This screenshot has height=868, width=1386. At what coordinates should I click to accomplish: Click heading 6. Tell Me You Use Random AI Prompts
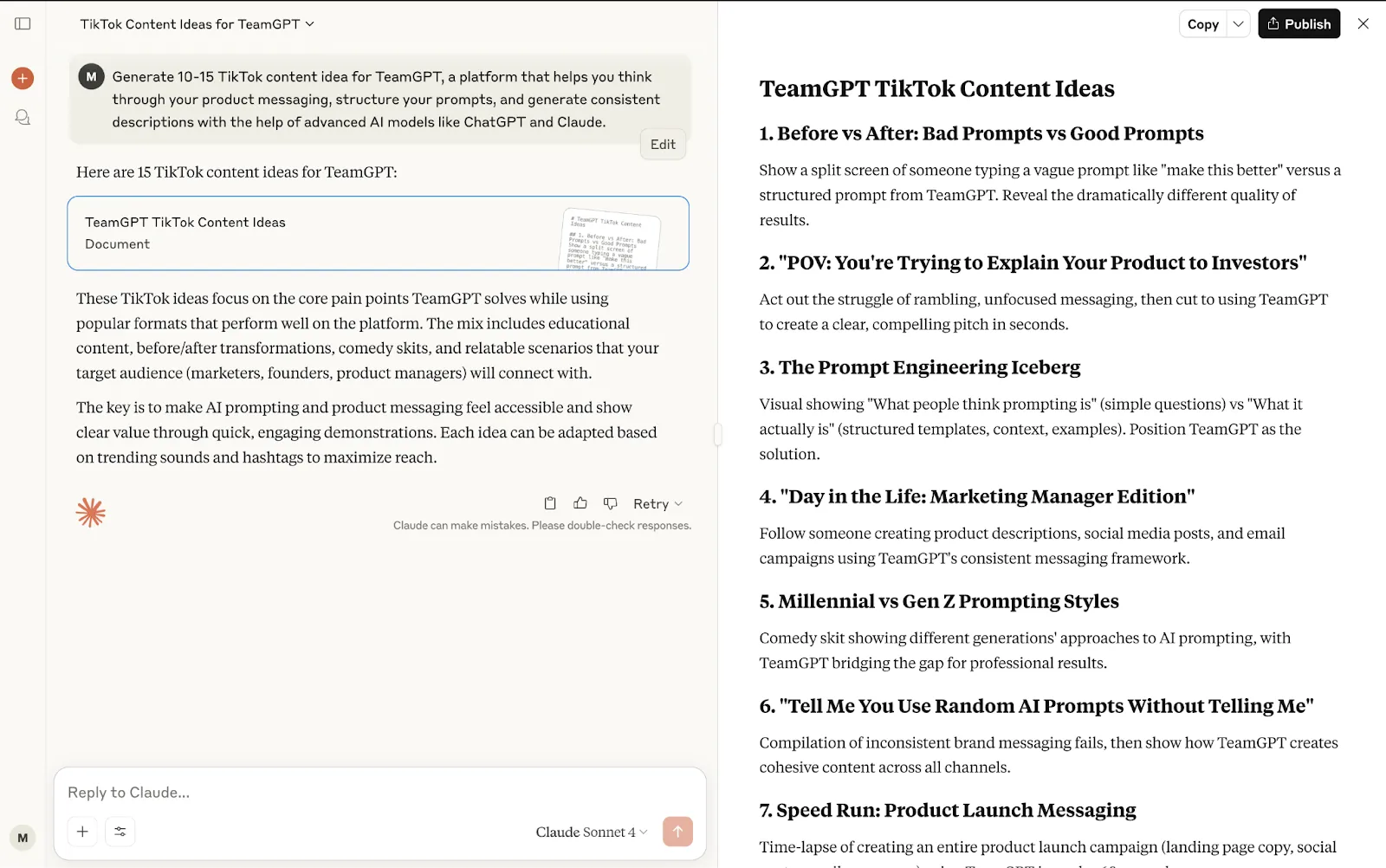click(x=1036, y=706)
